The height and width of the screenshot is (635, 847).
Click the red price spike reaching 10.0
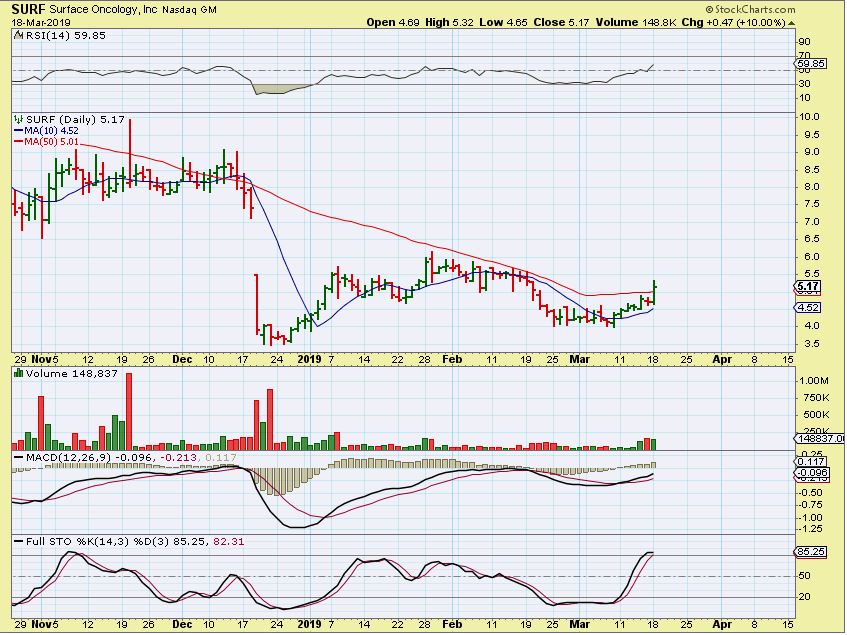click(x=130, y=153)
